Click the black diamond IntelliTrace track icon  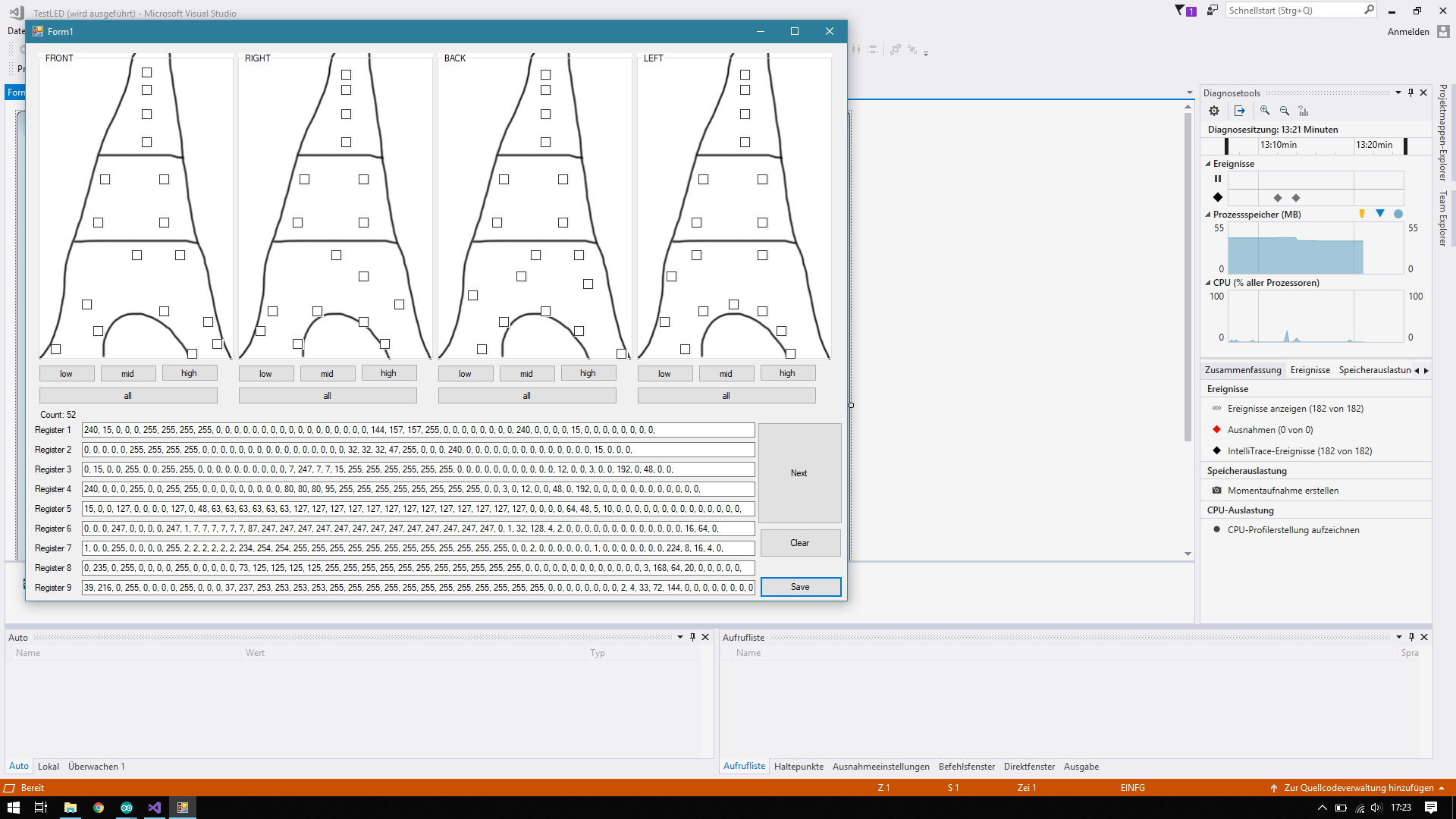click(x=1218, y=197)
